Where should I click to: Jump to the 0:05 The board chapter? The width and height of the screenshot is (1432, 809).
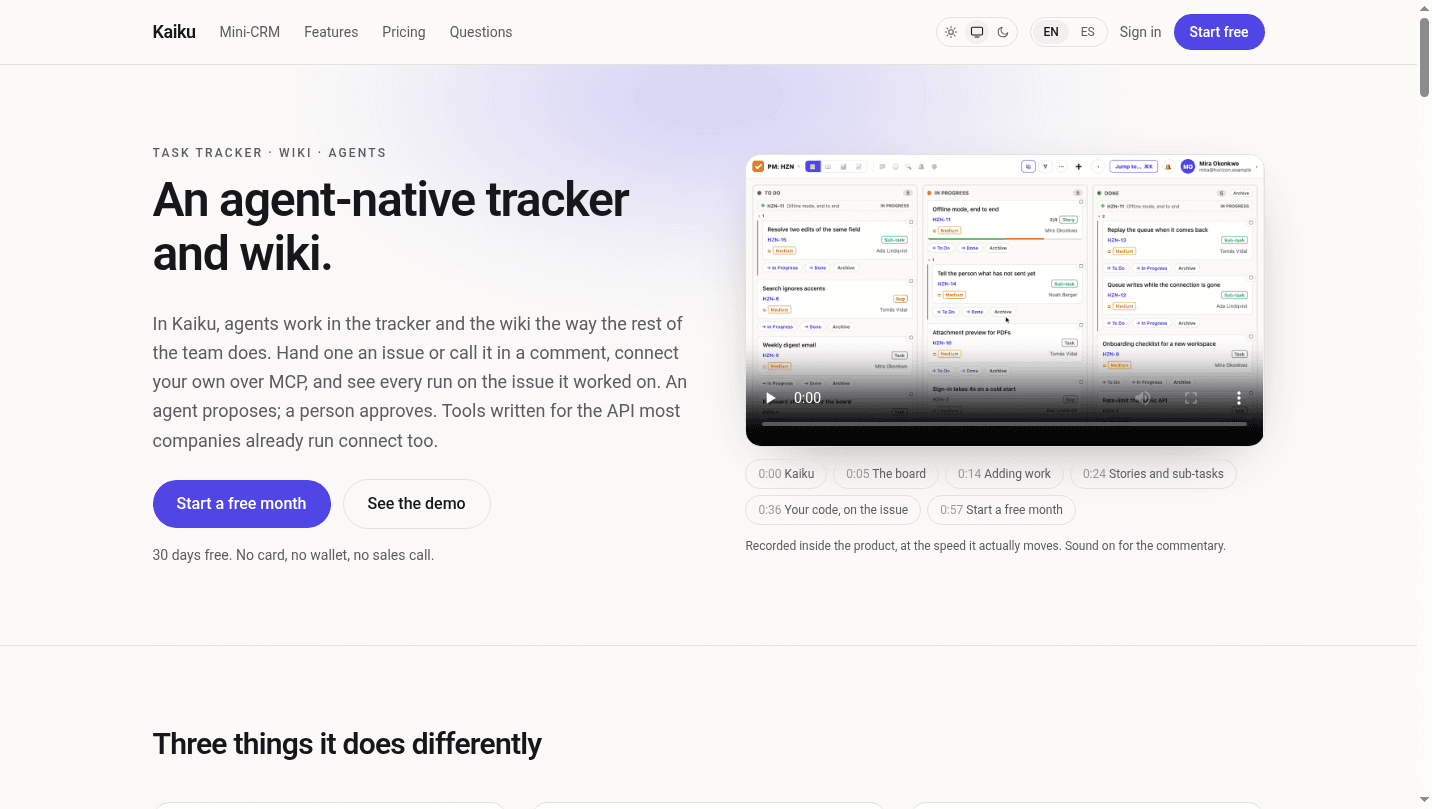coord(886,474)
